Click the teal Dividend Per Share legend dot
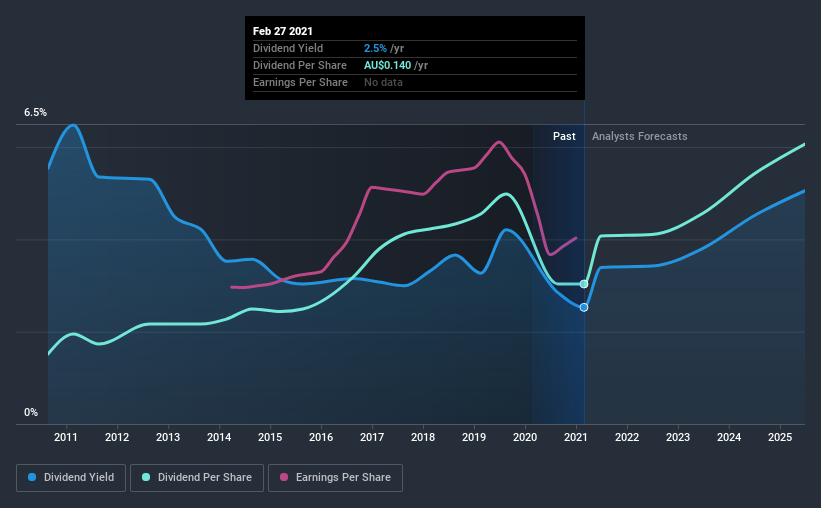Viewport: 821px width, 508px height. click(x=146, y=477)
